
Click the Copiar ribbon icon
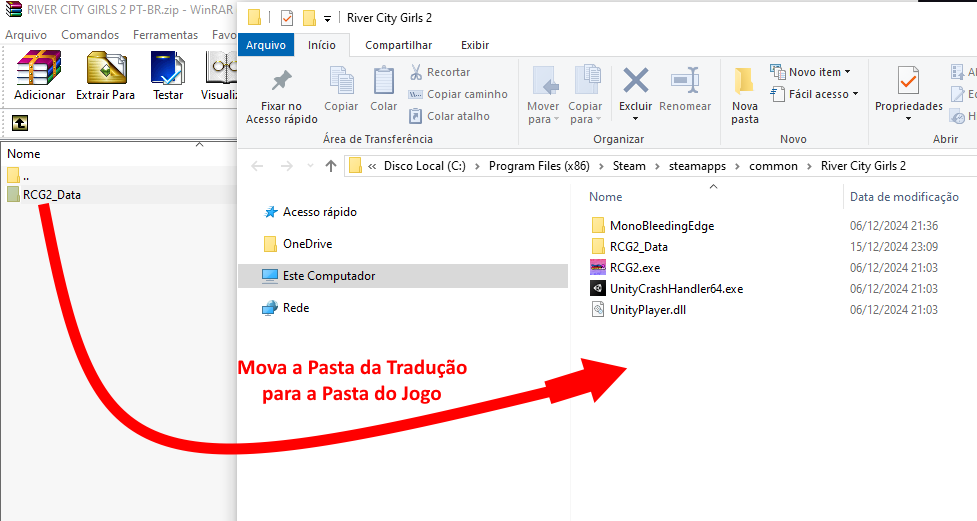pyautogui.click(x=341, y=81)
